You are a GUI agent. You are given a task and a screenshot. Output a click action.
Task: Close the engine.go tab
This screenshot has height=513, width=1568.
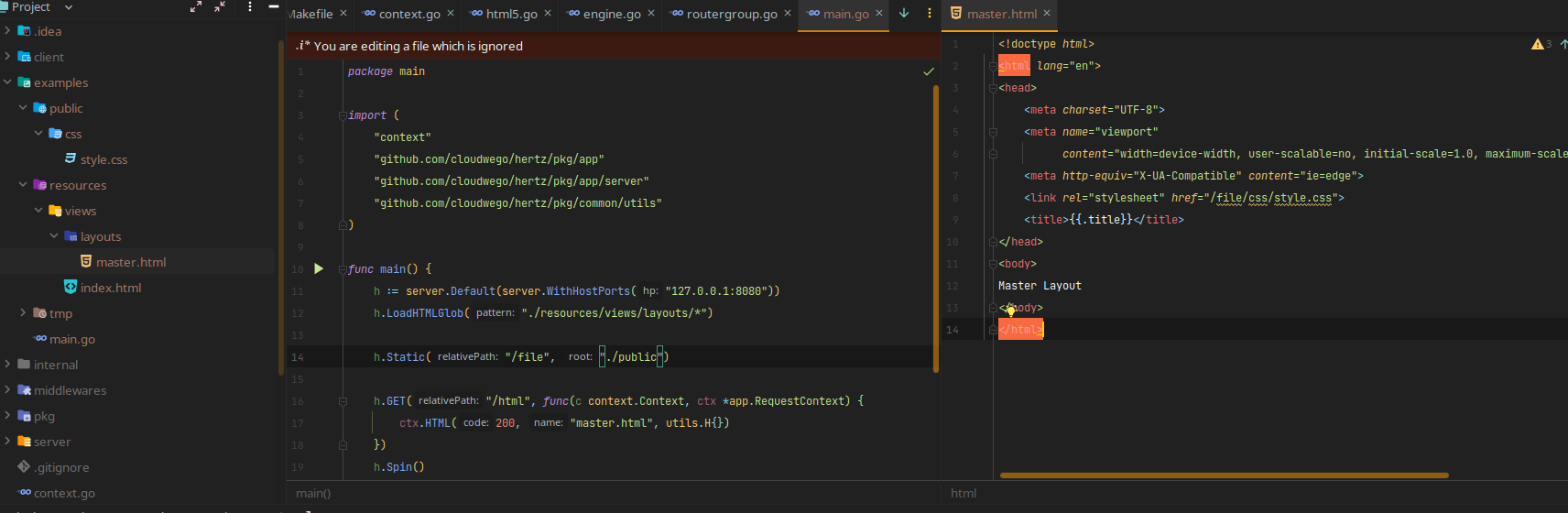coord(651,13)
